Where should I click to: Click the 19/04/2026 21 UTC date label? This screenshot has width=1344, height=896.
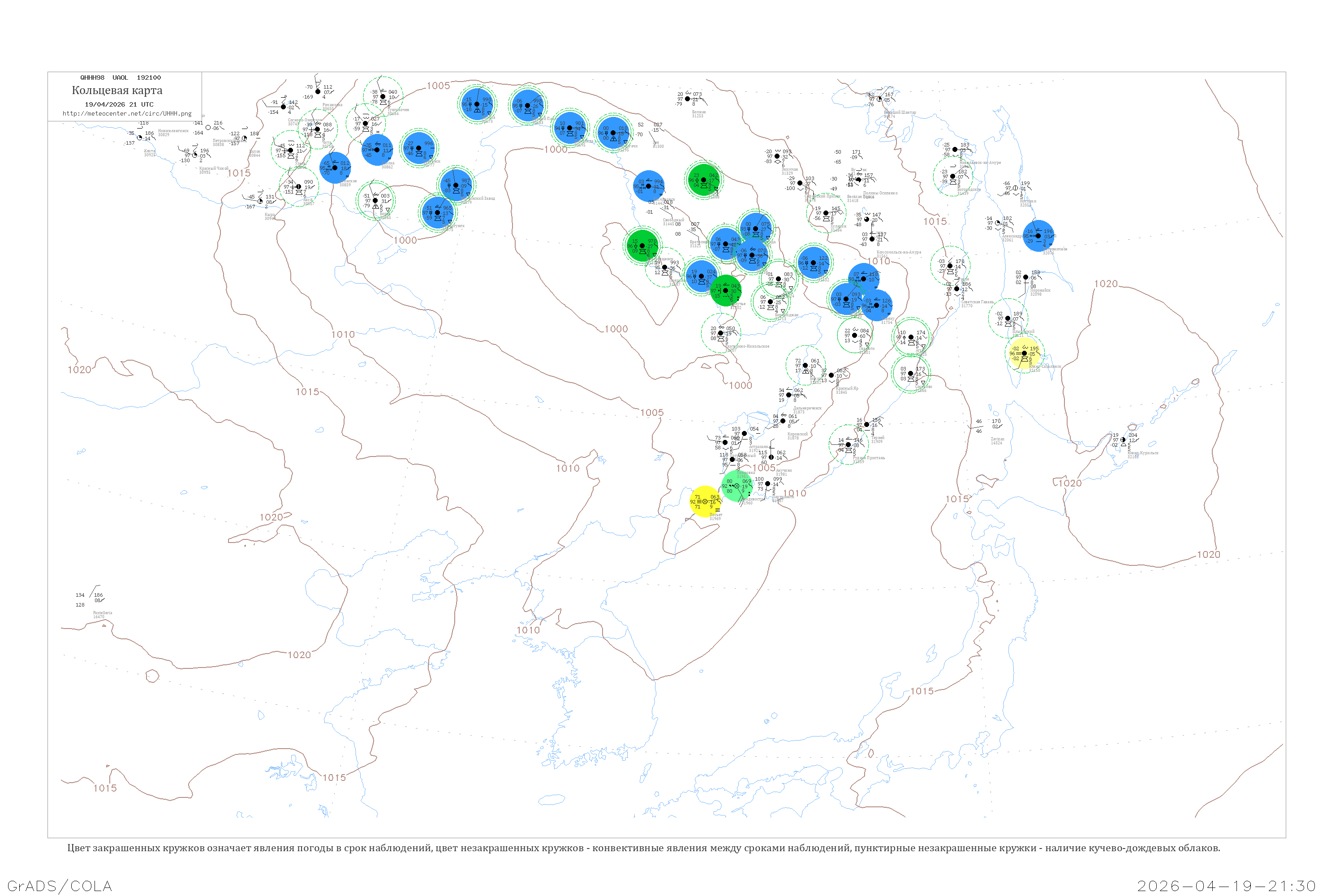119,104
